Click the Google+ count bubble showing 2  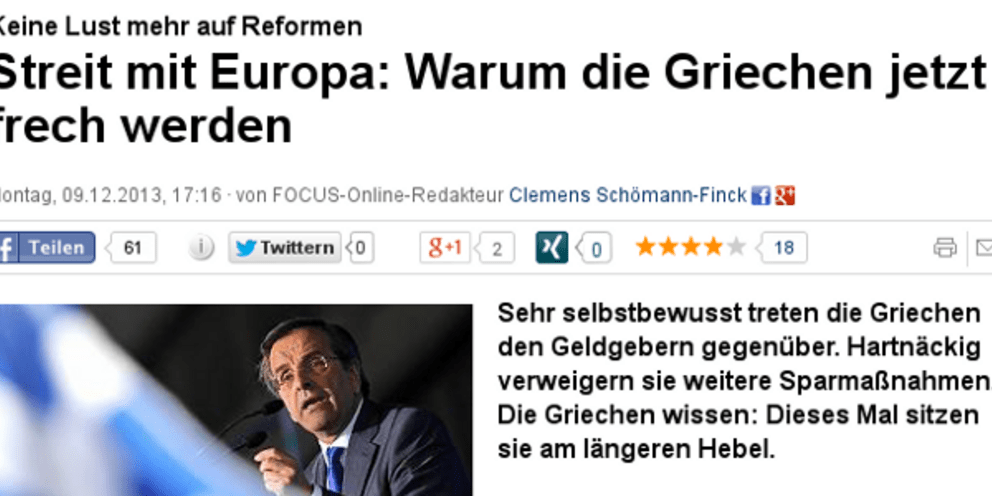496,248
